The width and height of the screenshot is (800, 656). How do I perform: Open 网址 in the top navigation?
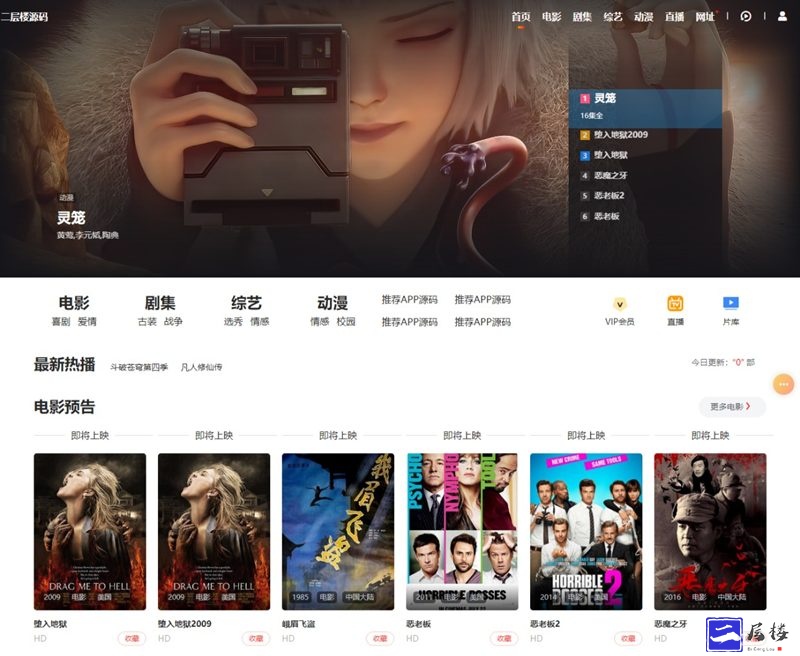pos(705,17)
